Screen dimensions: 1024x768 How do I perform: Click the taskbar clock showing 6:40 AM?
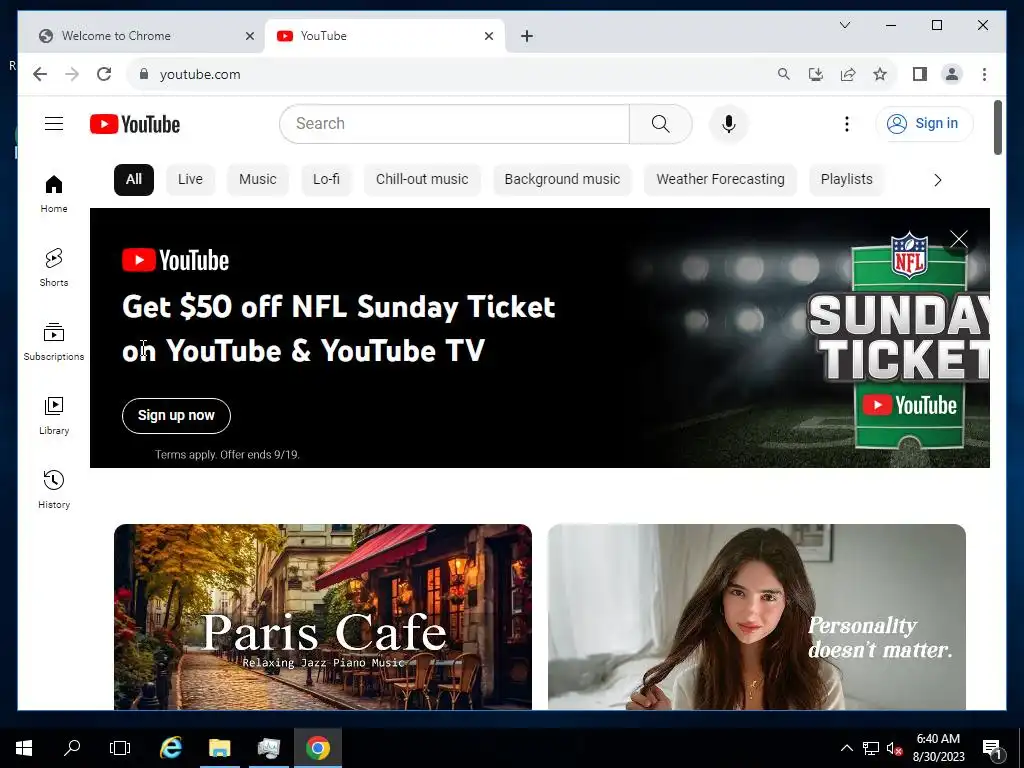pyautogui.click(x=938, y=748)
